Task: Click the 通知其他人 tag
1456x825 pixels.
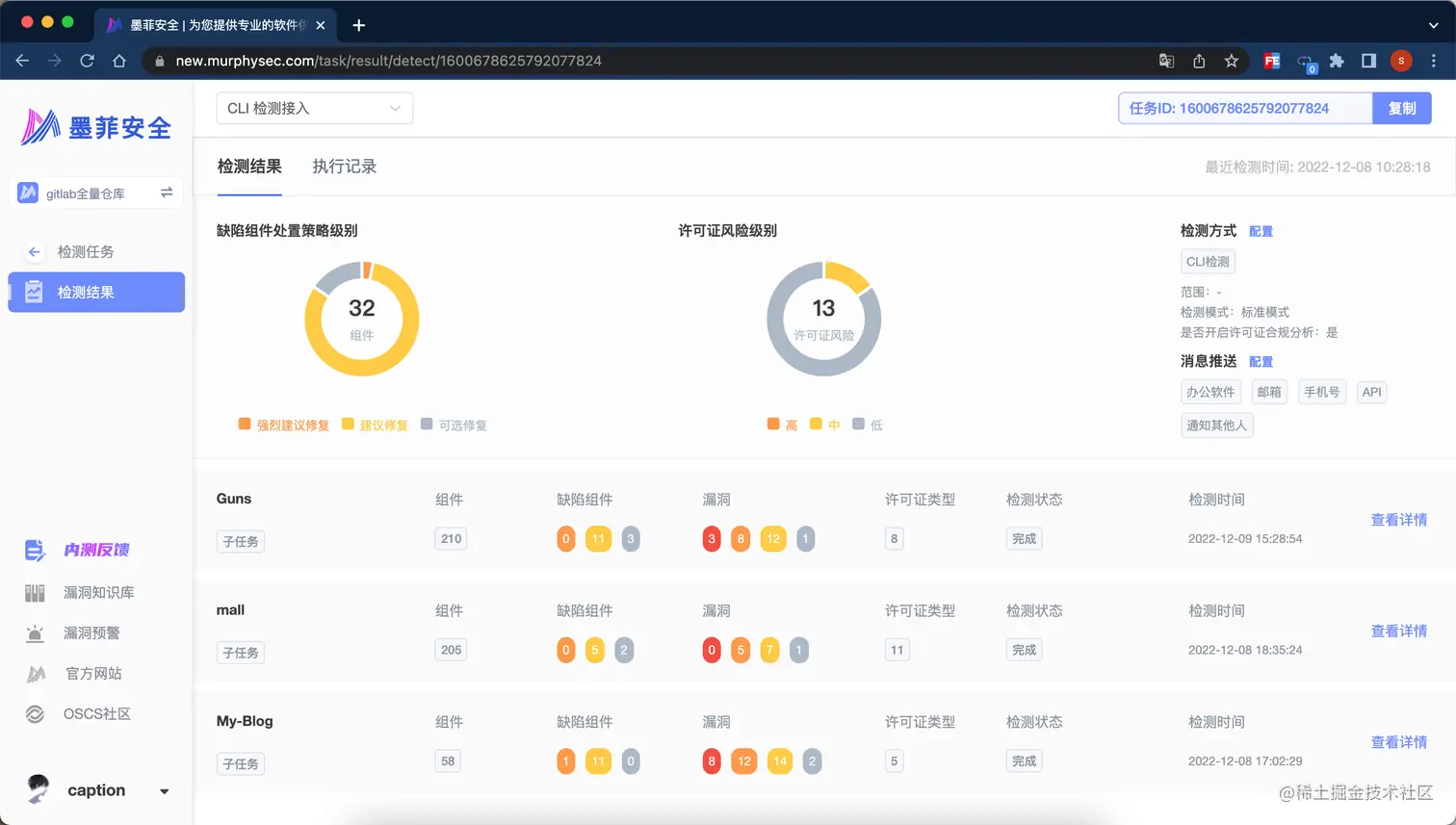Action: coord(1216,425)
